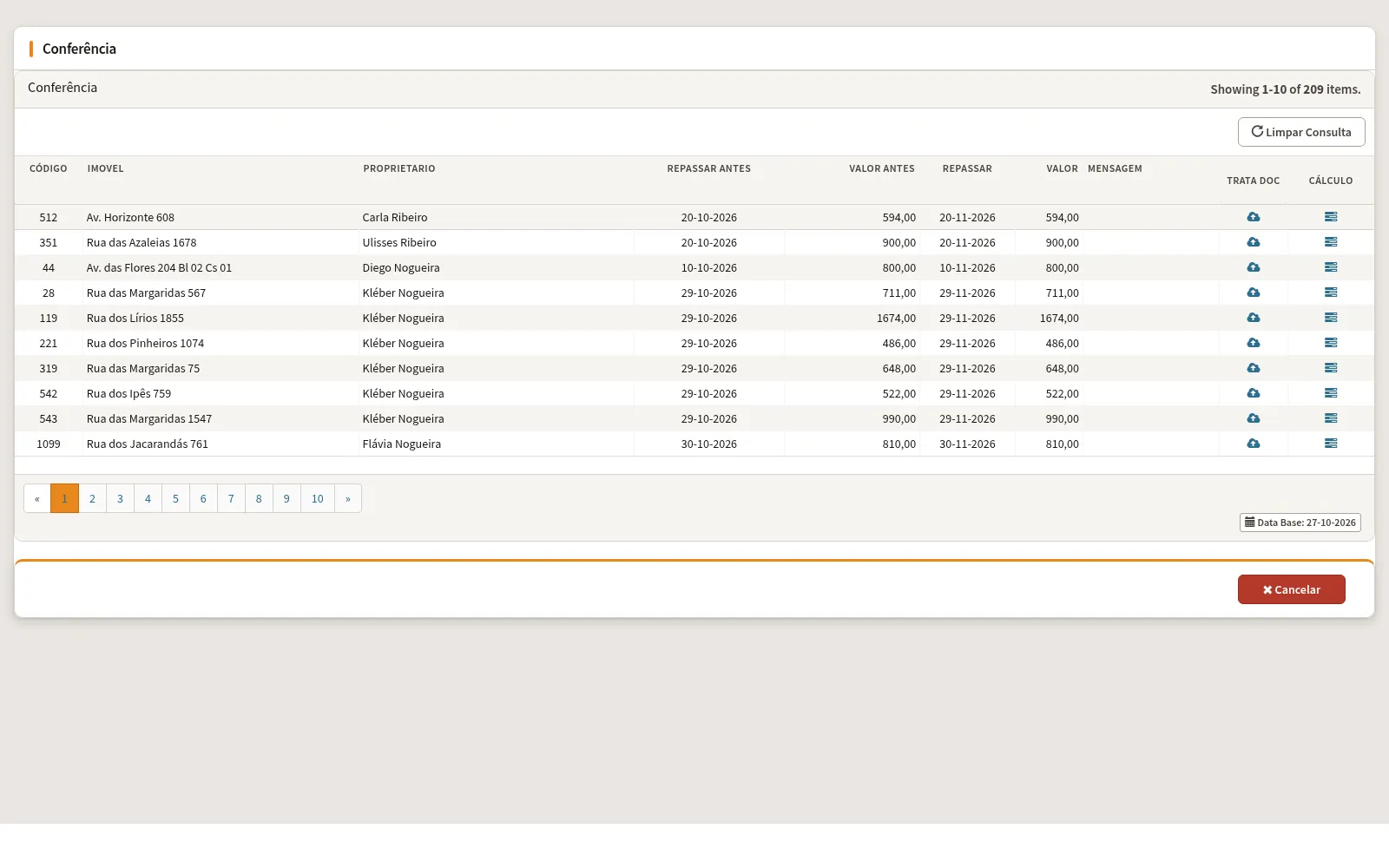Viewport: 1389px width, 868px height.
Task: Click upload icon for Rua dos Pinheiros 1074
Action: pos(1254,343)
